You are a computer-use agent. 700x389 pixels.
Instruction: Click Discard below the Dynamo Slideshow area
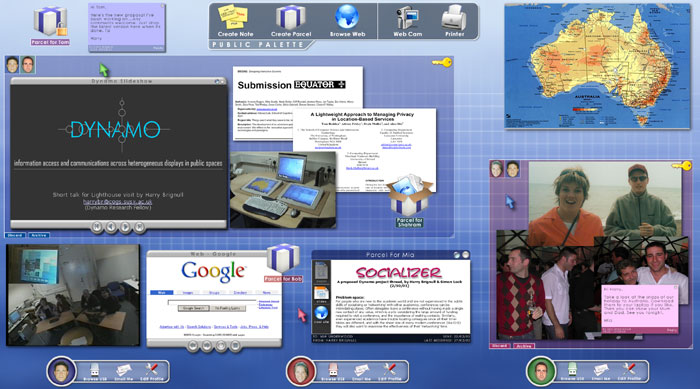pos(15,235)
